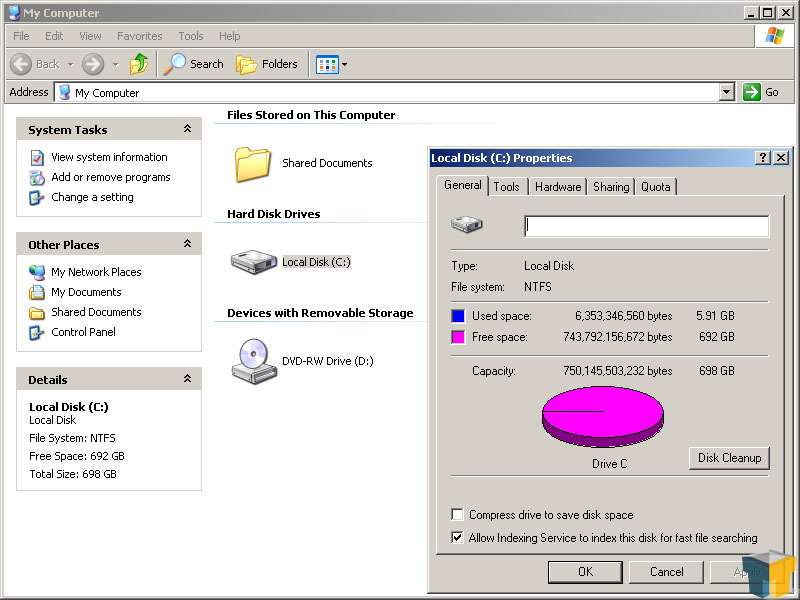Click the green Go arrow icon
800x600 pixels.
[x=752, y=92]
